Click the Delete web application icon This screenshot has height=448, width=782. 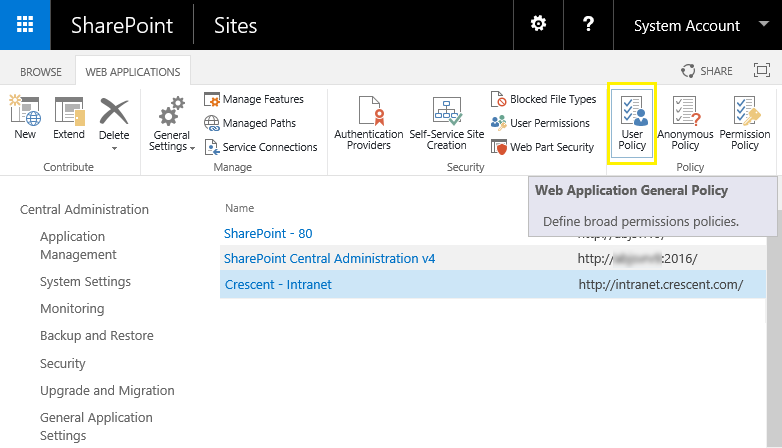pos(114,111)
